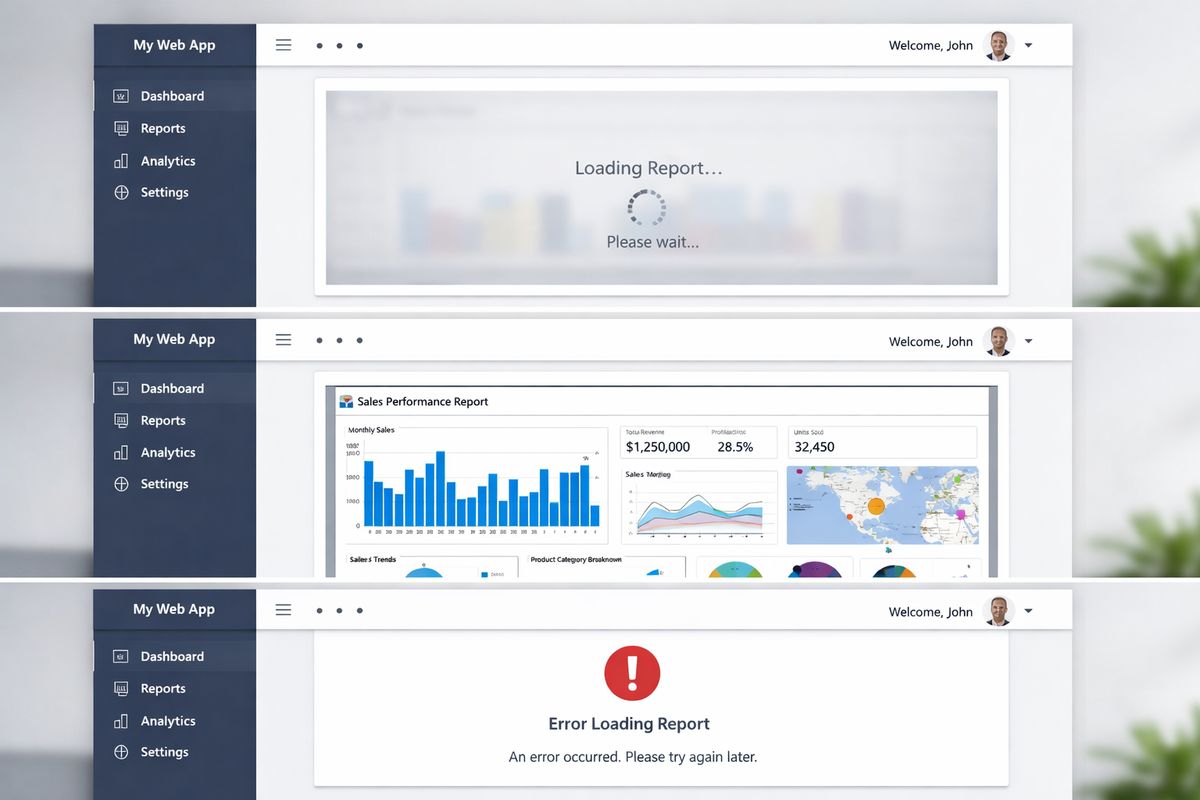This screenshot has height=800, width=1200.
Task: Click the Reports icon in the Error Loading Report window sidebar
Action: coord(122,688)
